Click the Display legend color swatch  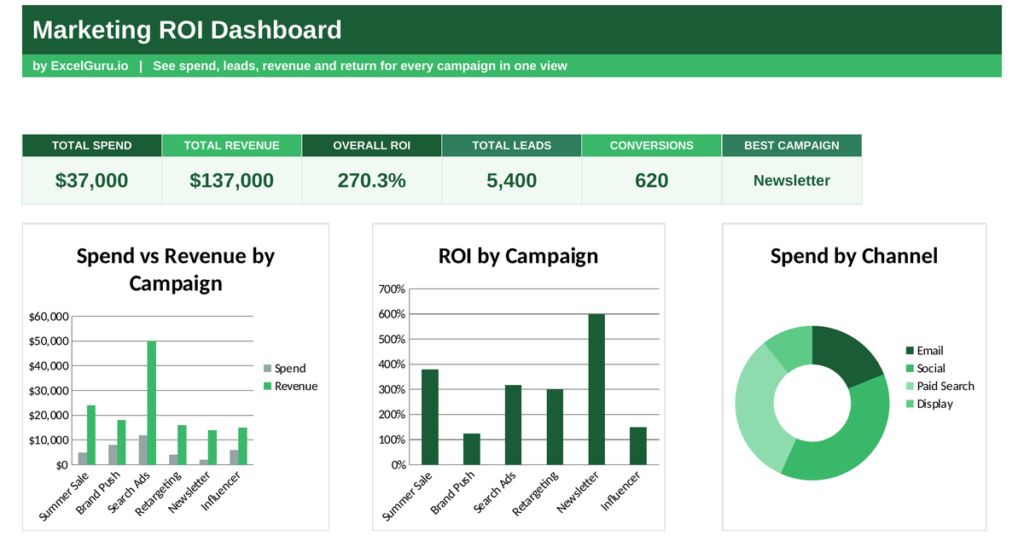(910, 403)
